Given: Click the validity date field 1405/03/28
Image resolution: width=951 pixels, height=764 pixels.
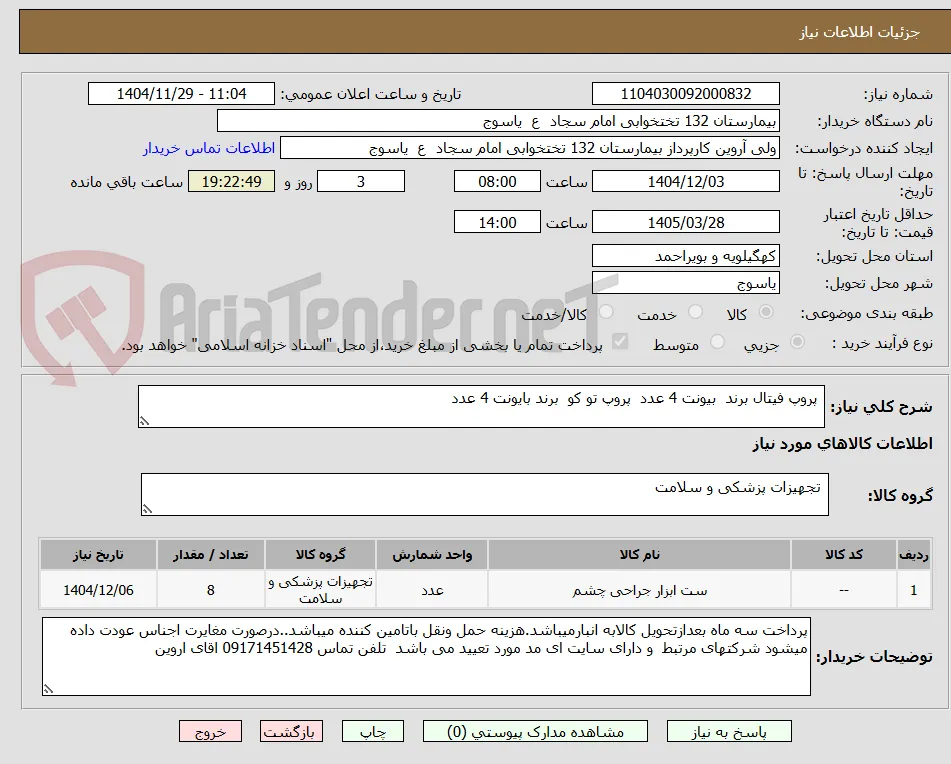Looking at the screenshot, I should pyautogui.click(x=685, y=222).
